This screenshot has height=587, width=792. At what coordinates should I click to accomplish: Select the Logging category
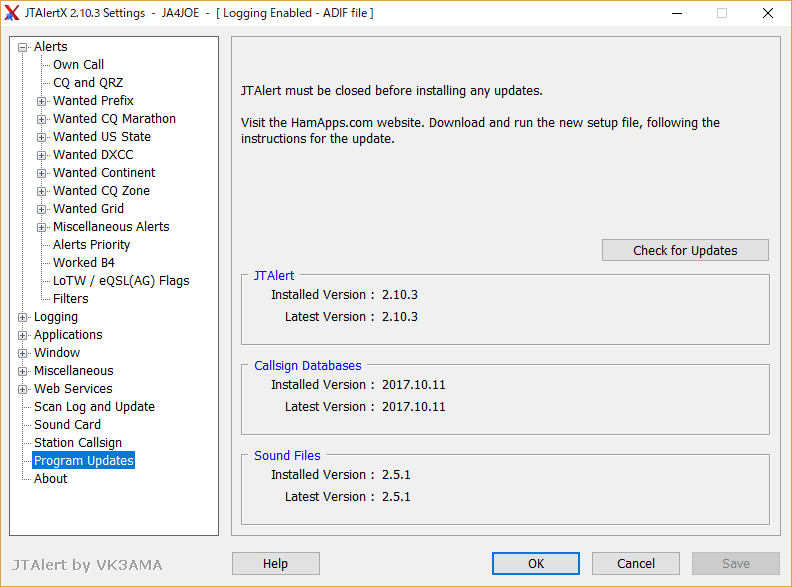(56, 317)
